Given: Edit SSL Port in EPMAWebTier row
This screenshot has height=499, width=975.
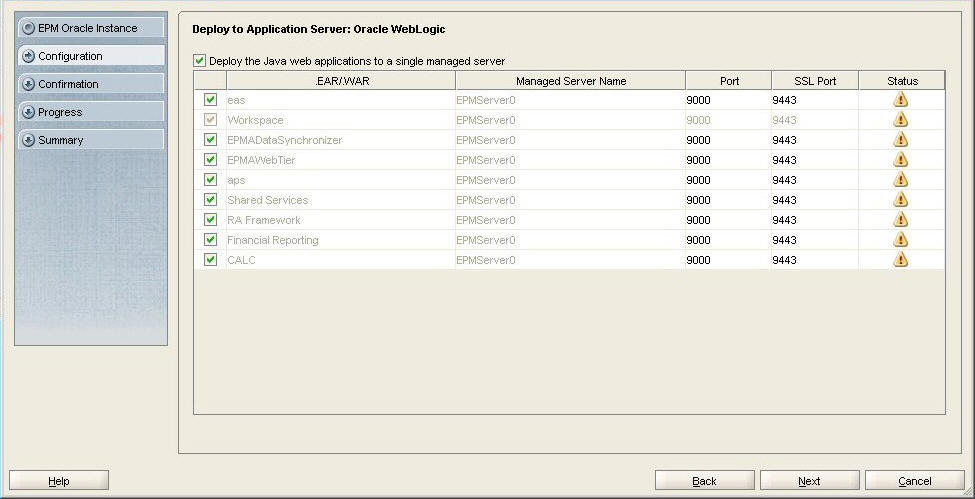Looking at the screenshot, I should pyautogui.click(x=815, y=159).
